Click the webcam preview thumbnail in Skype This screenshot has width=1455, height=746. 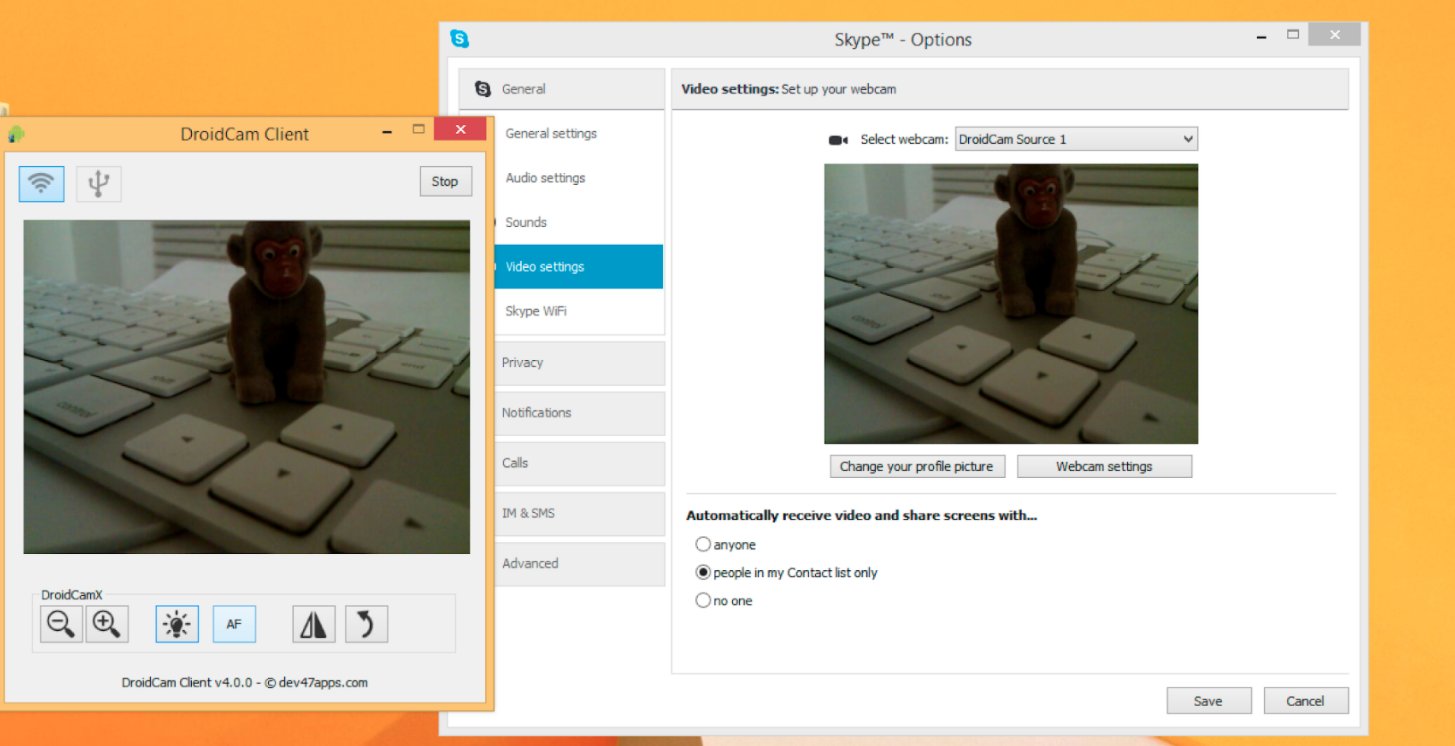click(x=1011, y=303)
